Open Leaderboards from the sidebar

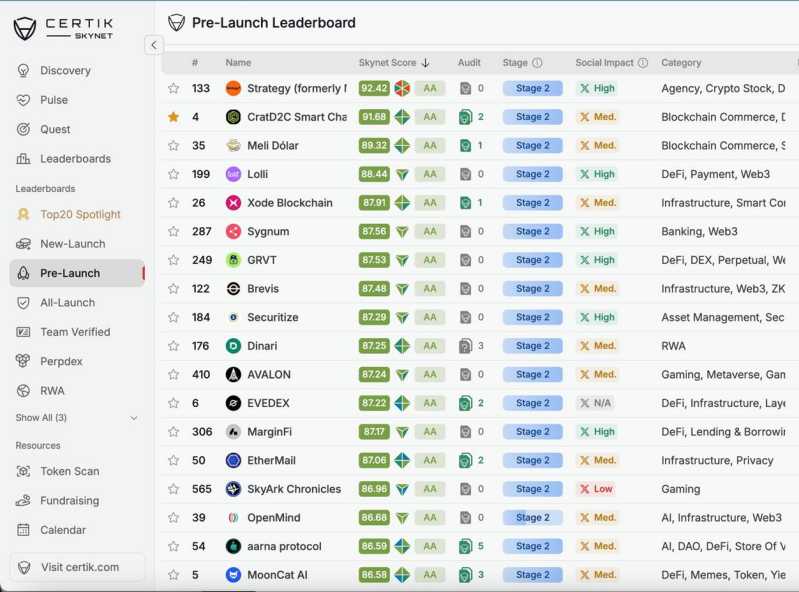click(75, 159)
